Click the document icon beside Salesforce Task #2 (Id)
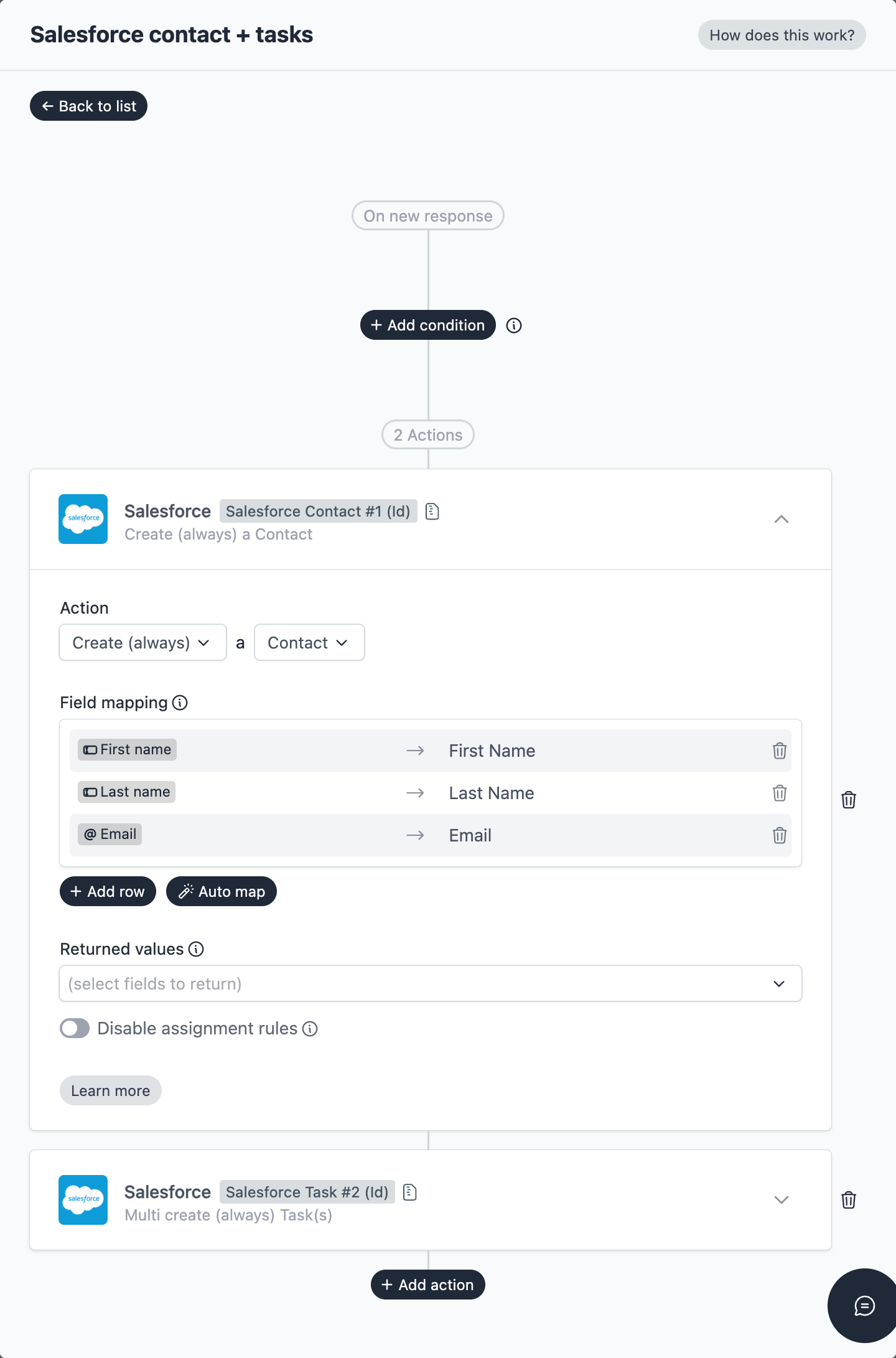The height and width of the screenshot is (1358, 896). click(x=409, y=1192)
